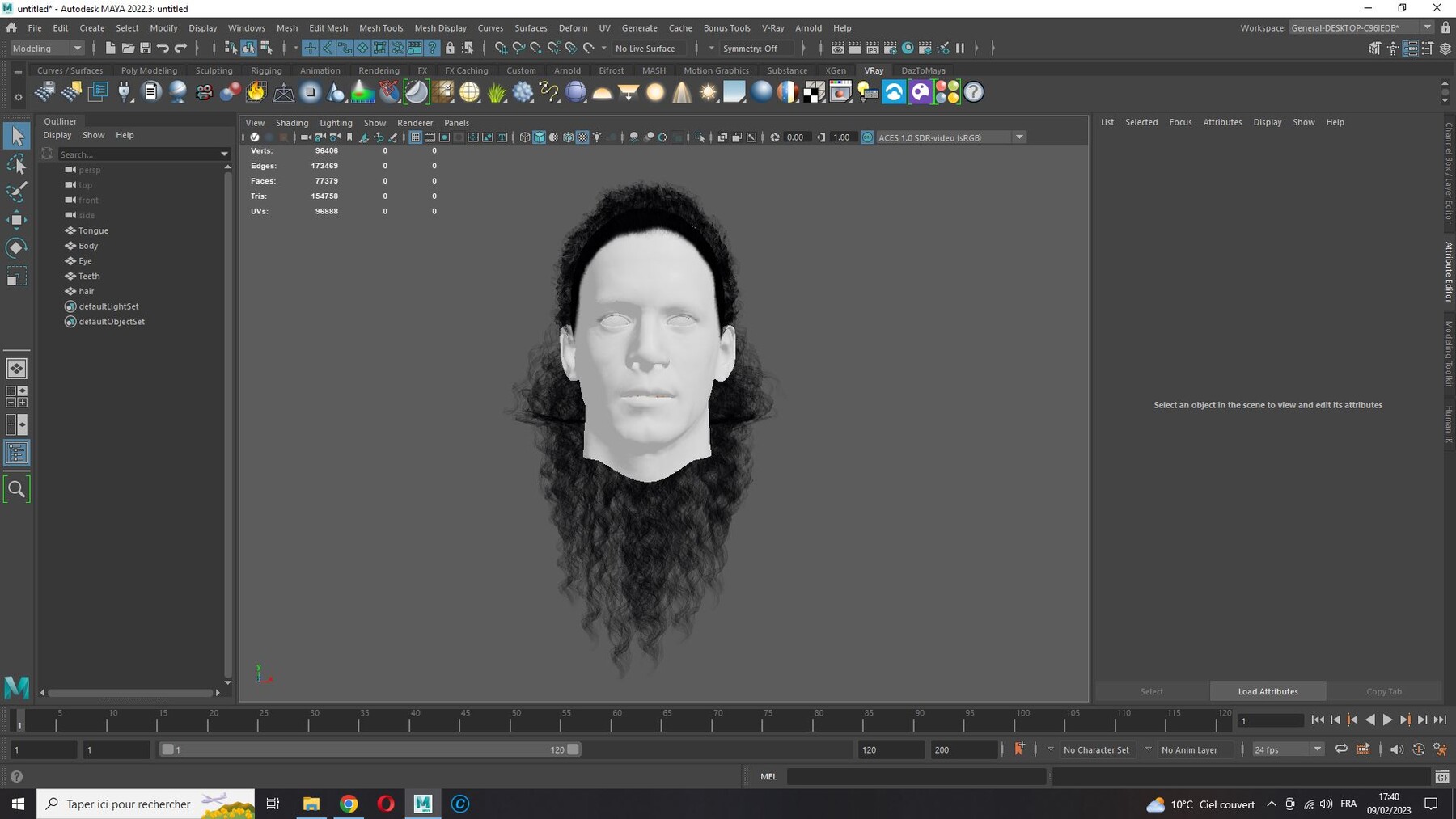1456x819 pixels.
Task: Click the Load Attributes button
Action: (x=1268, y=691)
